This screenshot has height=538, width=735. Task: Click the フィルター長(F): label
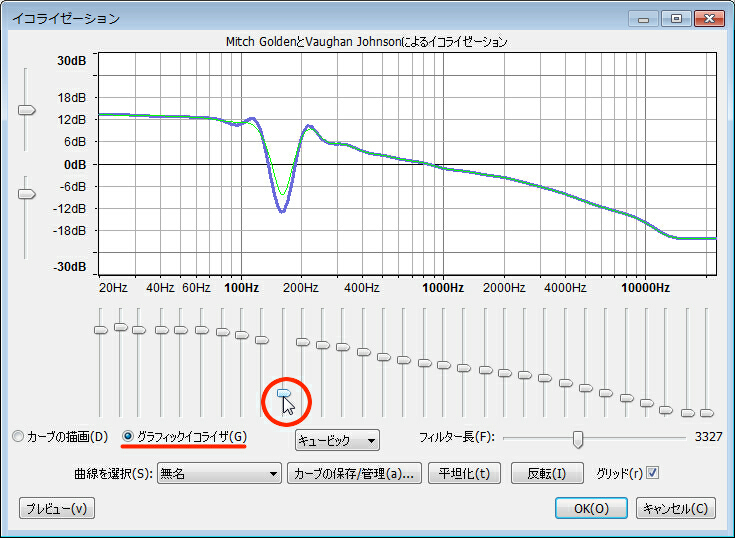pos(457,437)
